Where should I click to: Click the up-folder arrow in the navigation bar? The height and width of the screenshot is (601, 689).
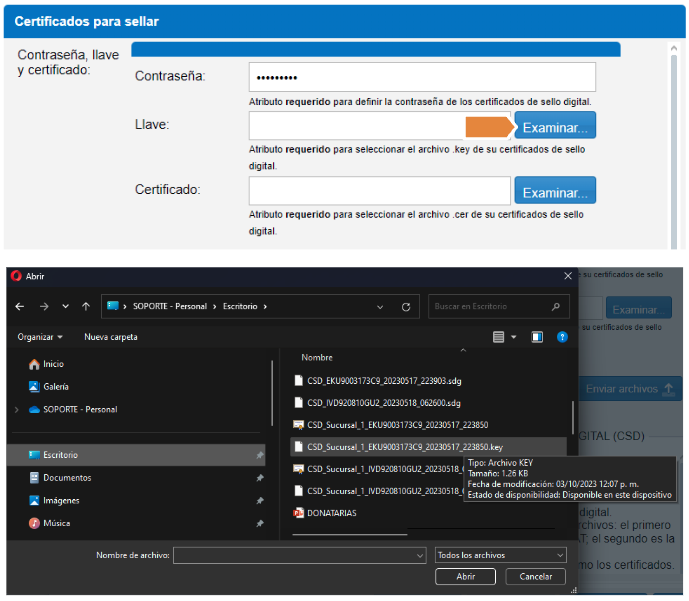(x=87, y=307)
